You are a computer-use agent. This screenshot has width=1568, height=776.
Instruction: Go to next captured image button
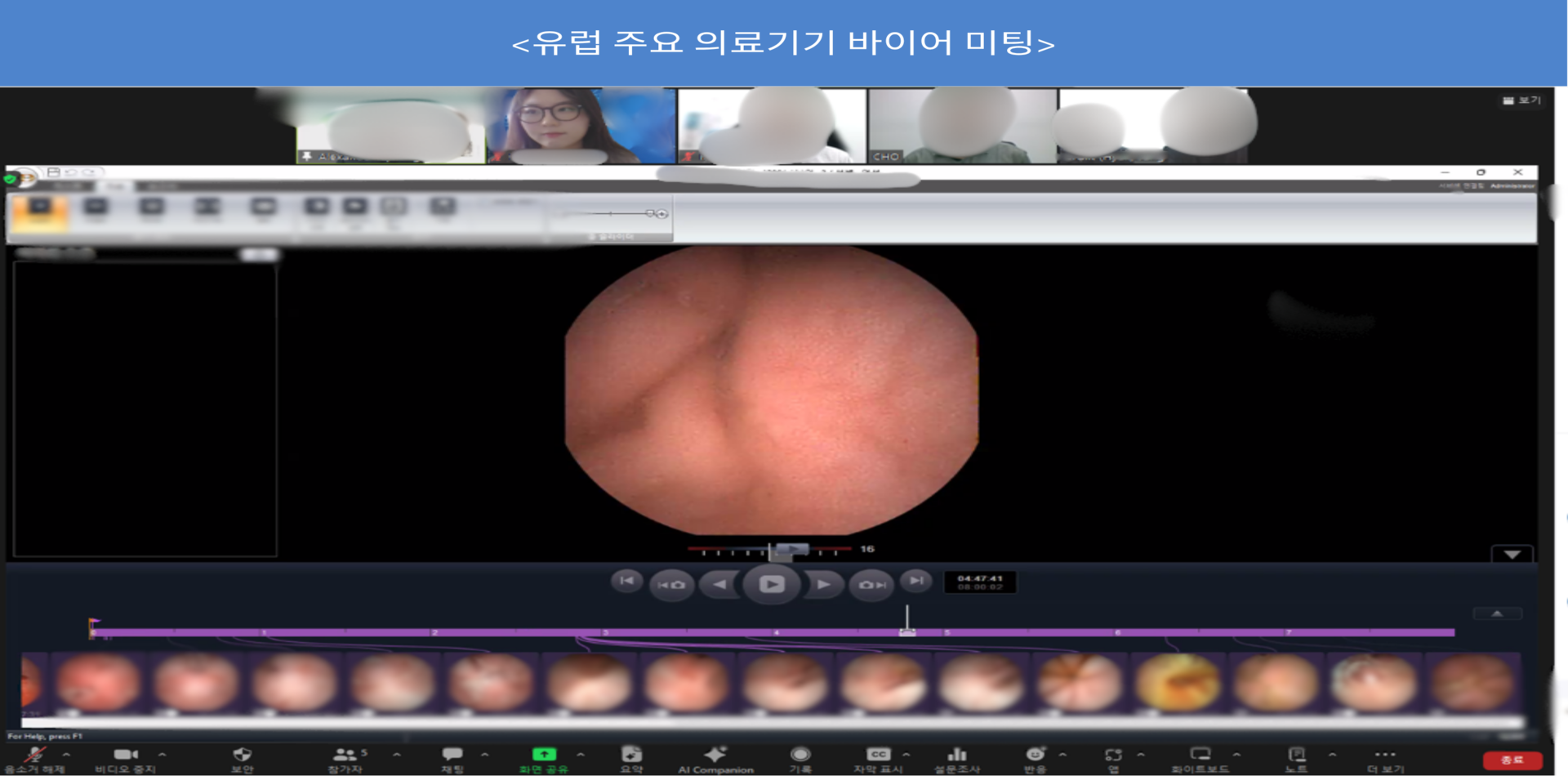[x=871, y=585]
